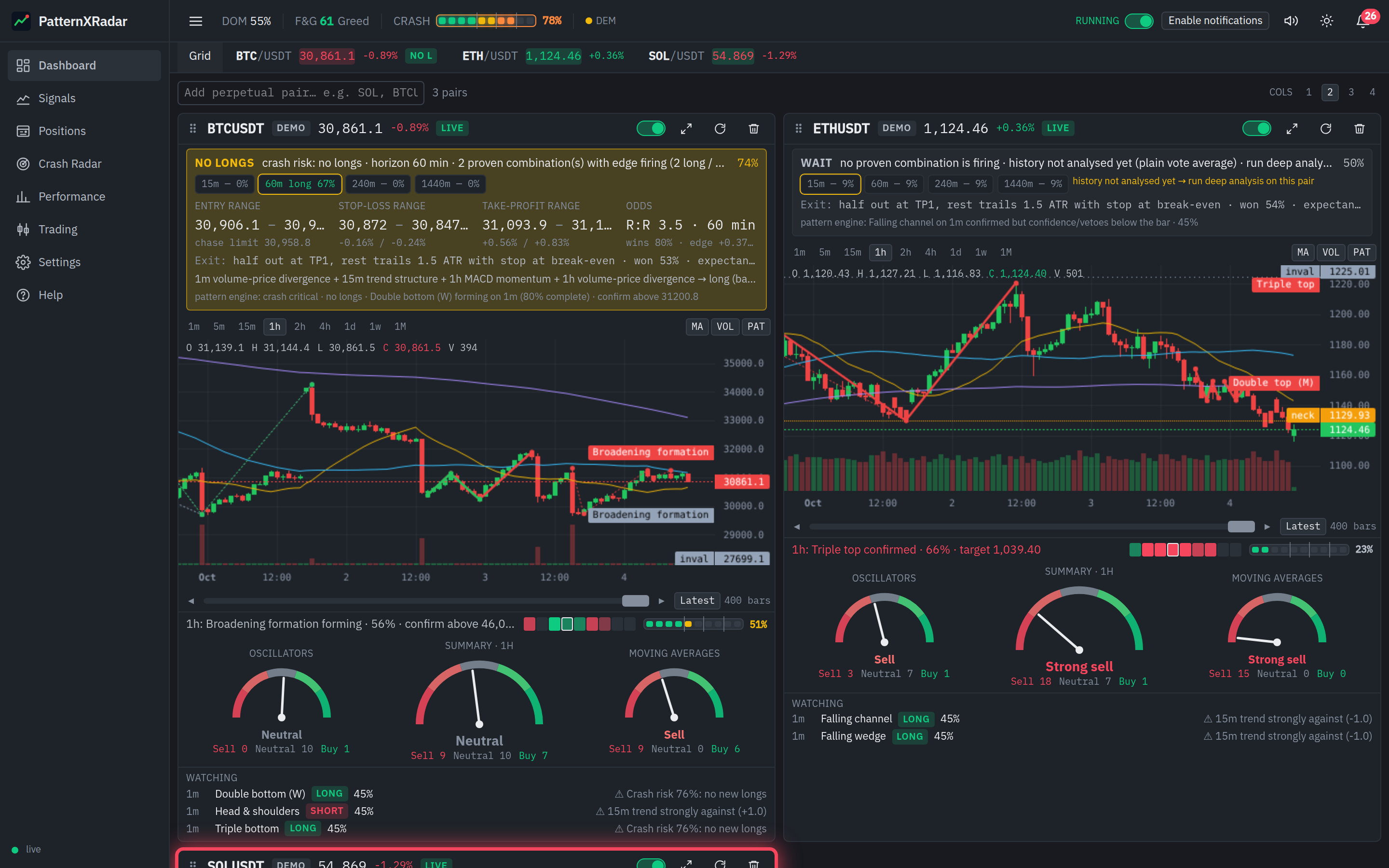Screen dimensions: 1389x868
Task: Delete the ETHUSDT card with trash icon
Action: (1360, 129)
